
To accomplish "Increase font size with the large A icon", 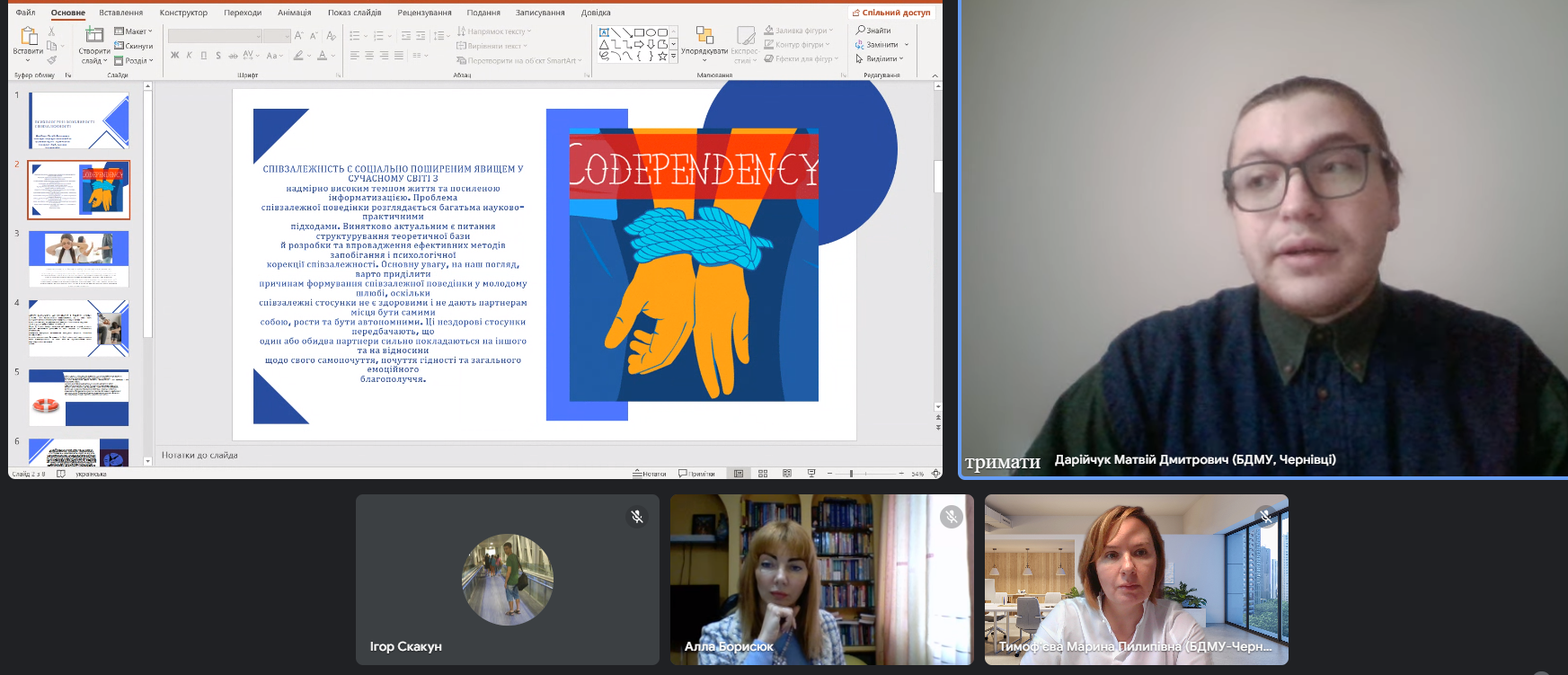I will click(298, 36).
